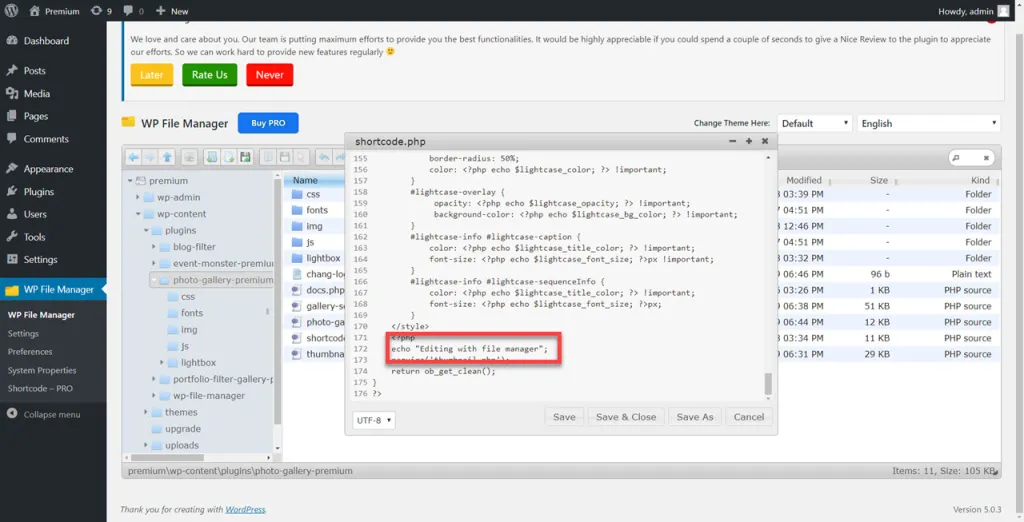The width and height of the screenshot is (1024, 522).
Task: Expand the themes folder arrow
Action: [146, 412]
